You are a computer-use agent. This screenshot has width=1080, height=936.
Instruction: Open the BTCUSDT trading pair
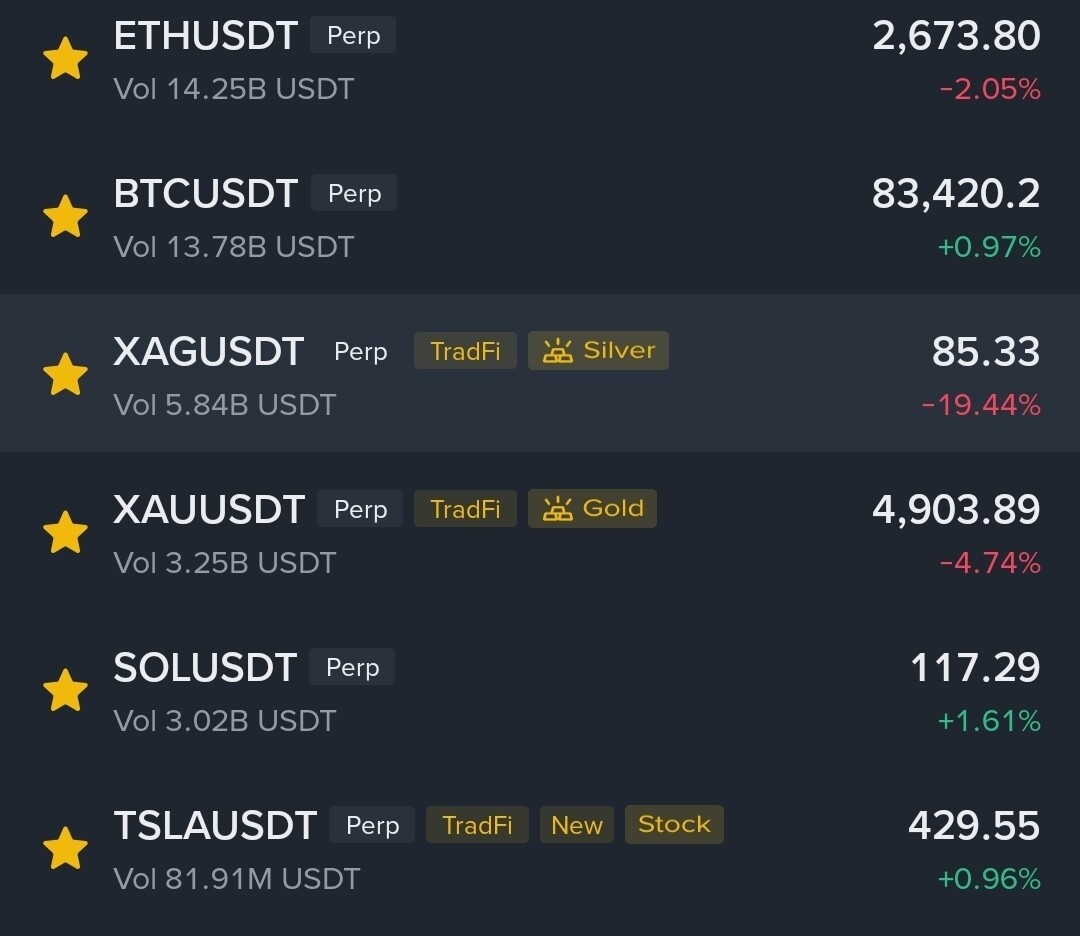(x=206, y=194)
